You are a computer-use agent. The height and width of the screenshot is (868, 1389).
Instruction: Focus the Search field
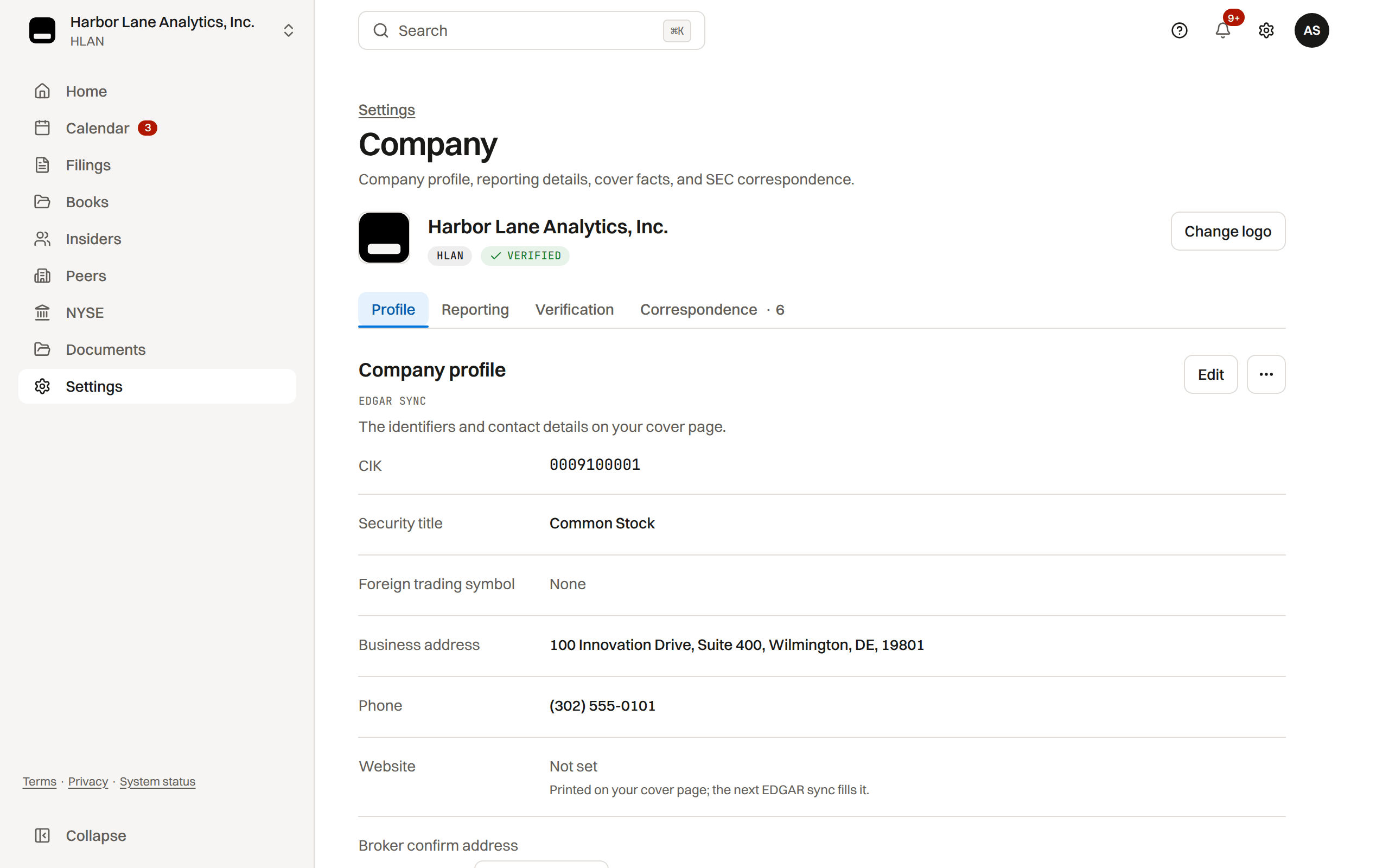[532, 30]
